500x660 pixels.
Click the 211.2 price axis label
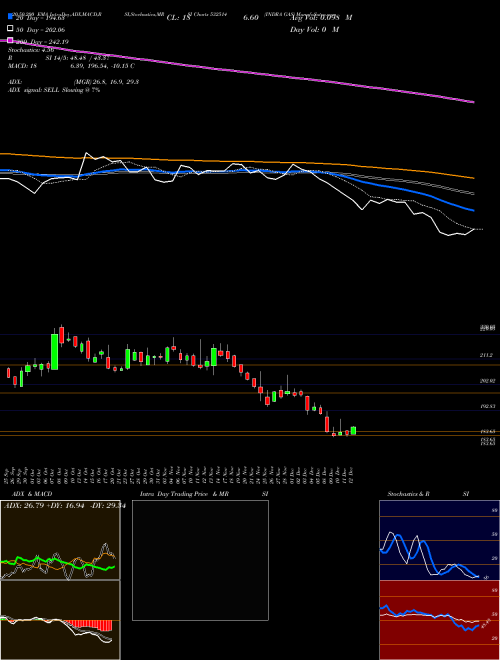[486, 356]
